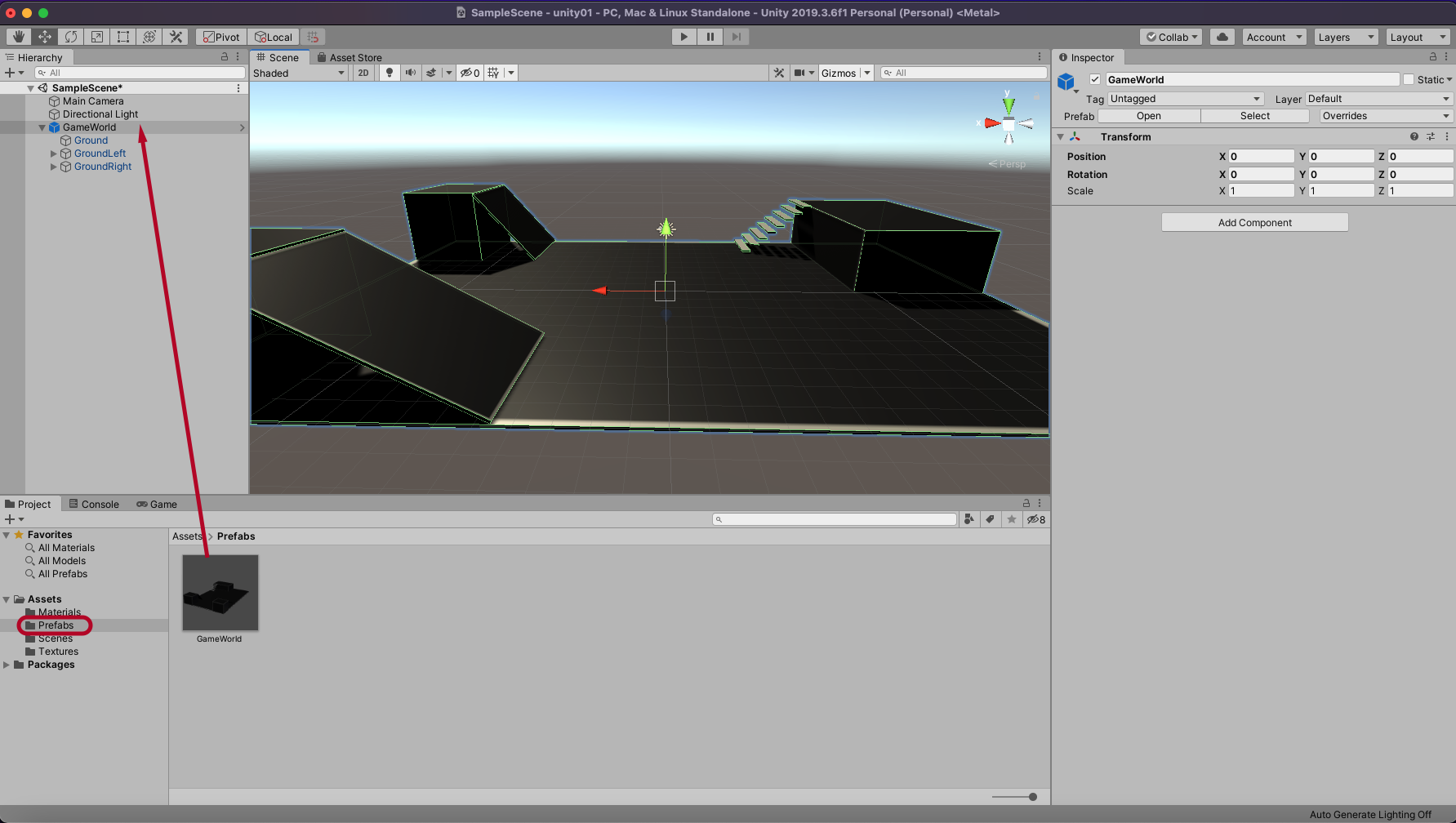The image size is (1456, 823).
Task: Open Transform preset settings icon
Action: [1431, 136]
